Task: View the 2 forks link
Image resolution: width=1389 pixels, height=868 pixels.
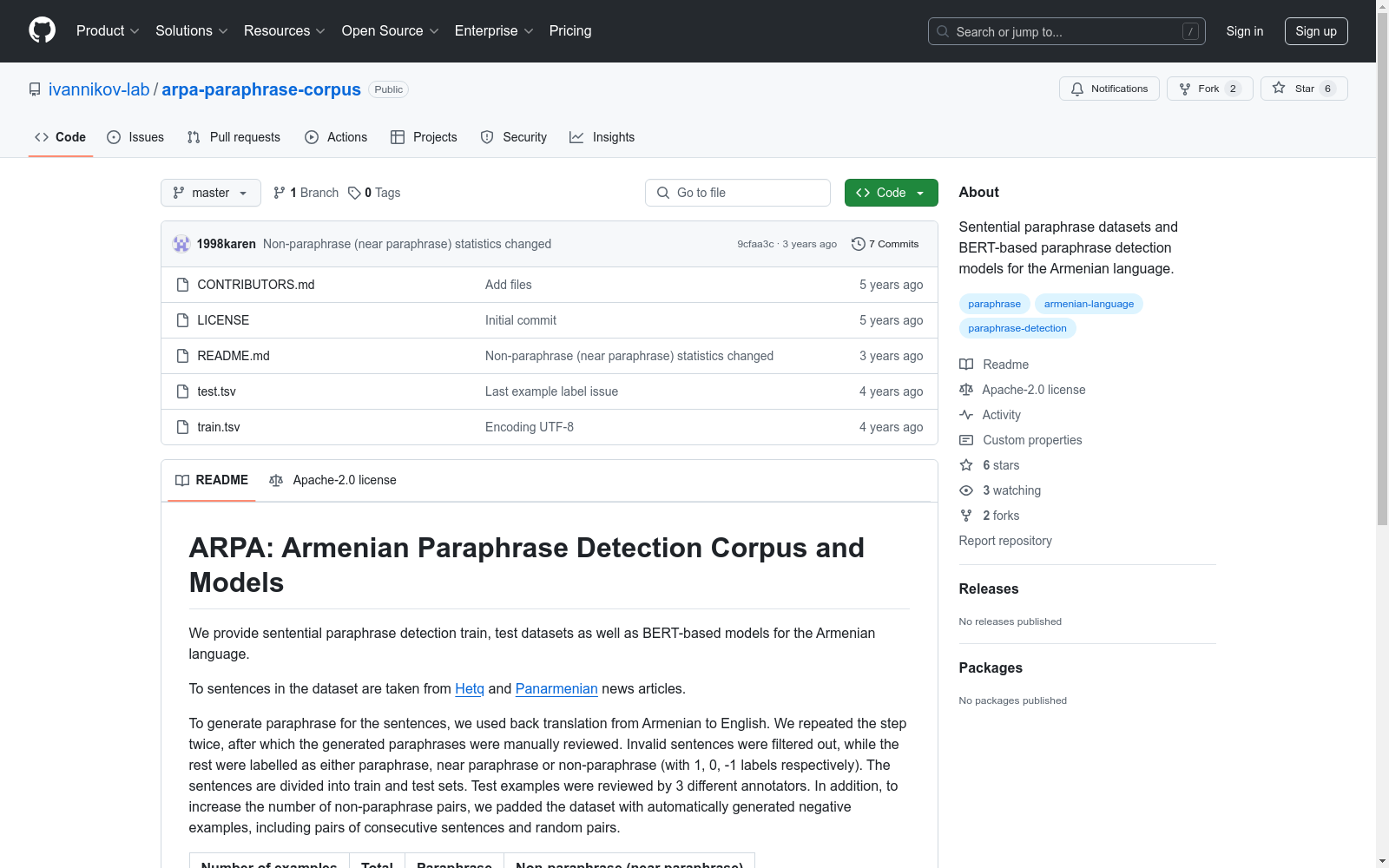Action: (x=990, y=516)
